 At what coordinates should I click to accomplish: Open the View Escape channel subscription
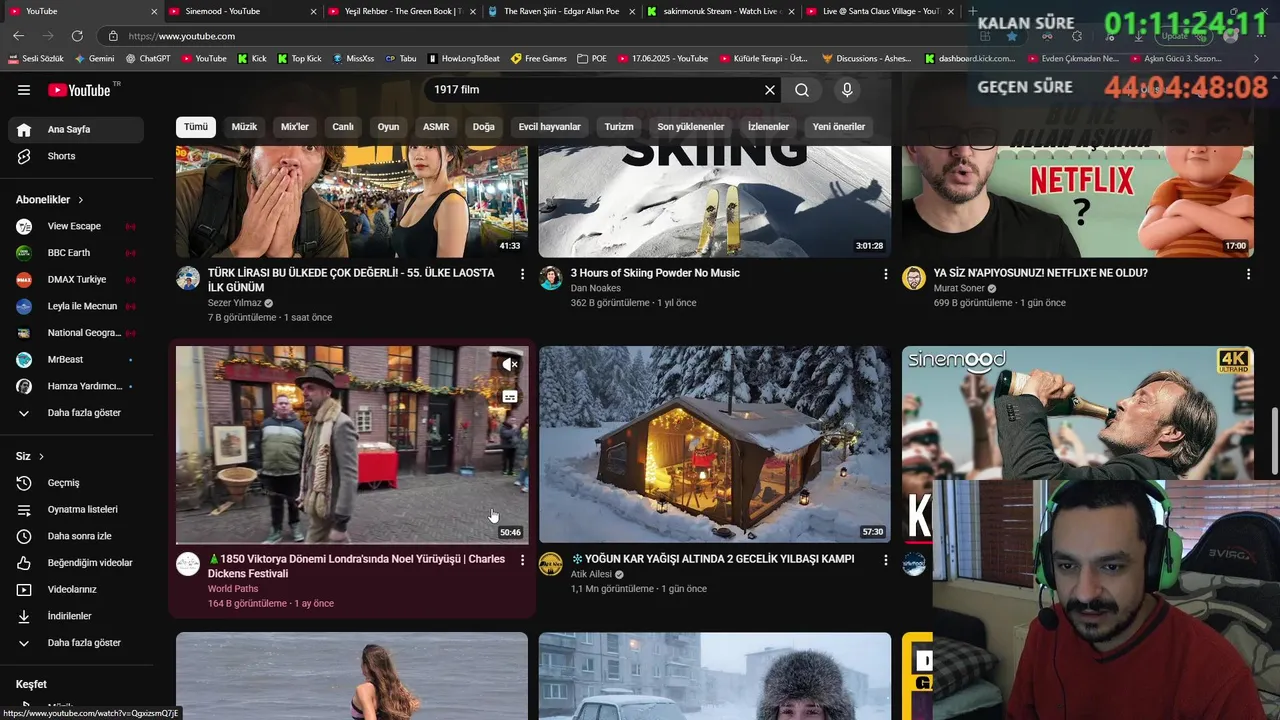pos(76,226)
